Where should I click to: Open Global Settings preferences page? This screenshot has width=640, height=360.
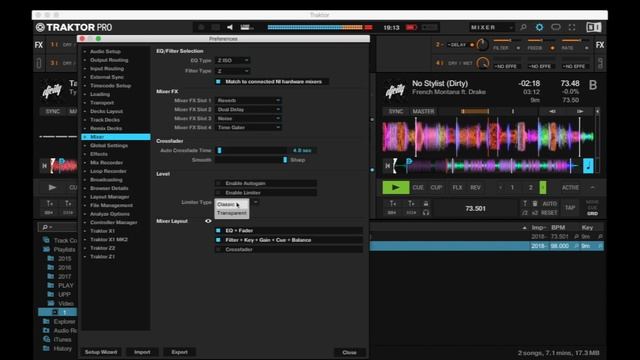tap(109, 146)
